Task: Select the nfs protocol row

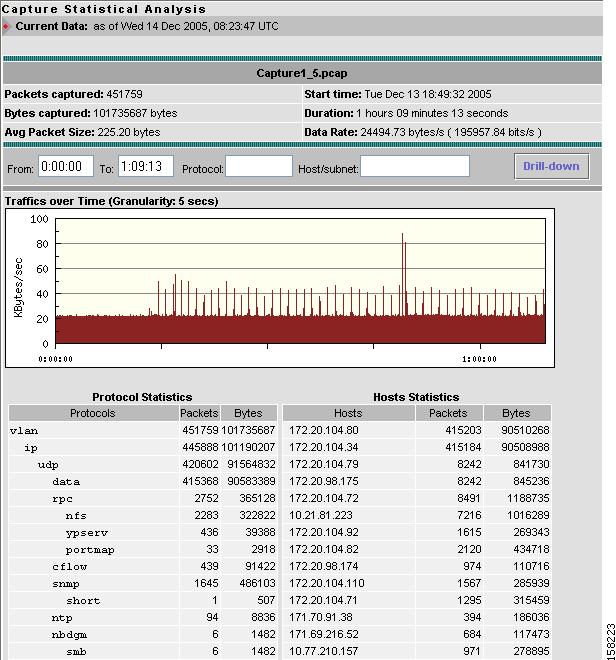Action: pos(143,515)
